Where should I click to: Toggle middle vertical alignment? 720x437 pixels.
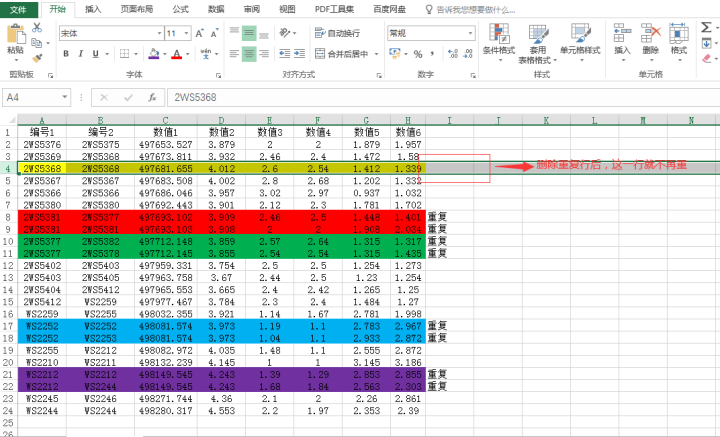249,33
